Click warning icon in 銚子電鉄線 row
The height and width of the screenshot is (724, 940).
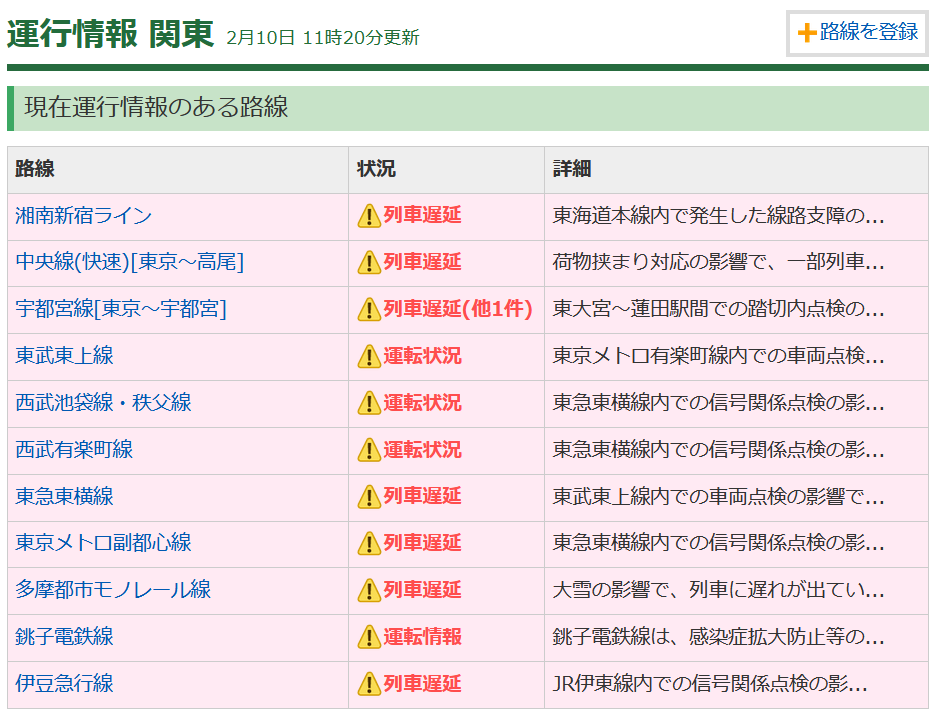tap(369, 637)
